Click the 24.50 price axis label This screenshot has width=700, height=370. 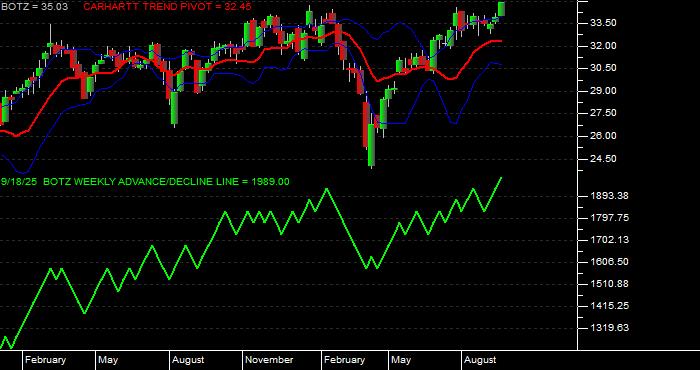(604, 159)
